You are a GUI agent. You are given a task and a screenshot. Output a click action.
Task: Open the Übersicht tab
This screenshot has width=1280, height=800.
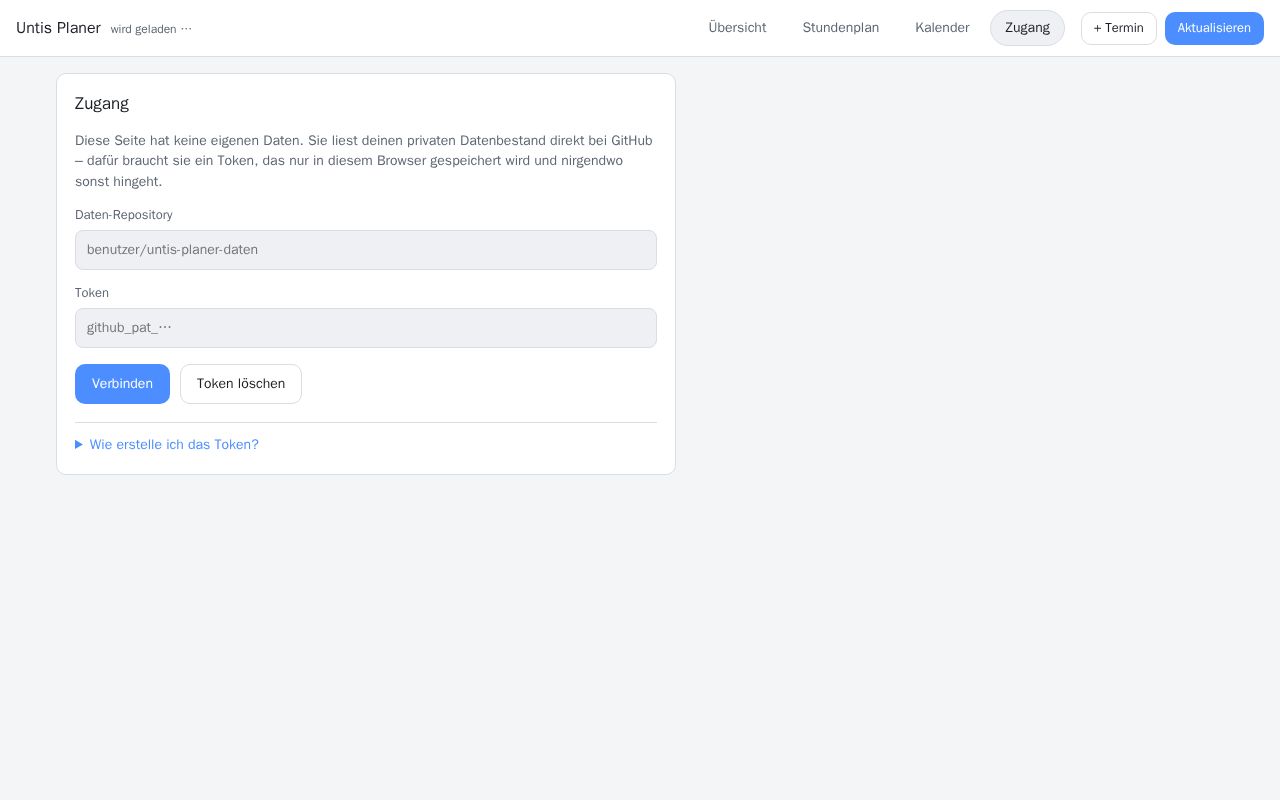[x=737, y=28]
